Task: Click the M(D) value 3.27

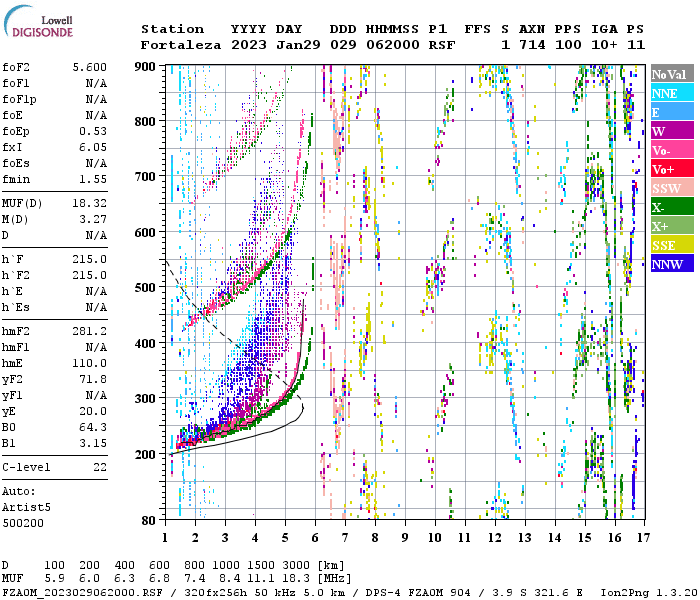Action: (93, 220)
